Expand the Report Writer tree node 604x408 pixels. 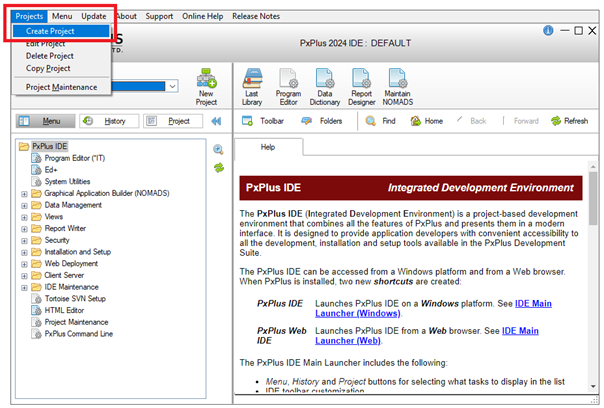tap(24, 227)
